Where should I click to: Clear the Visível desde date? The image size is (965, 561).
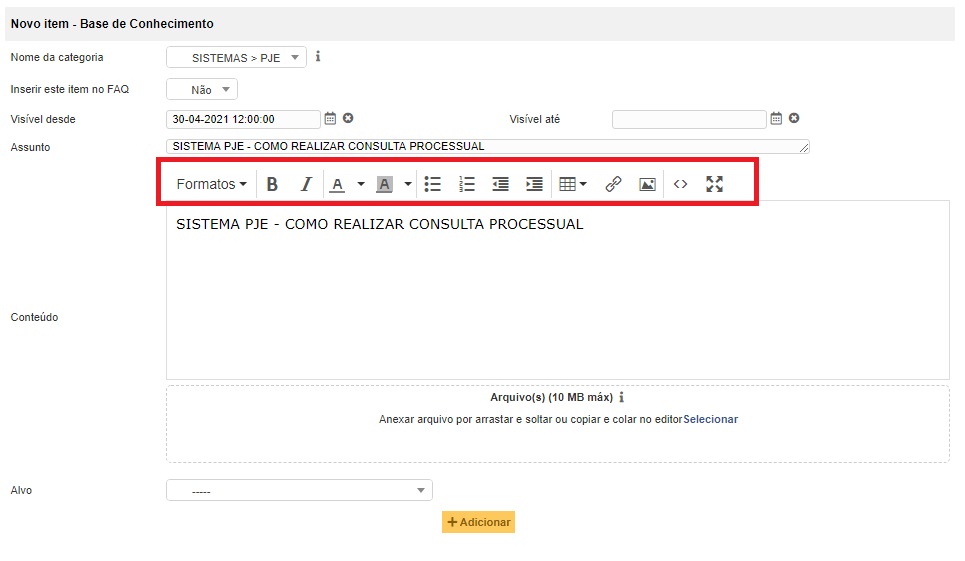[x=348, y=118]
